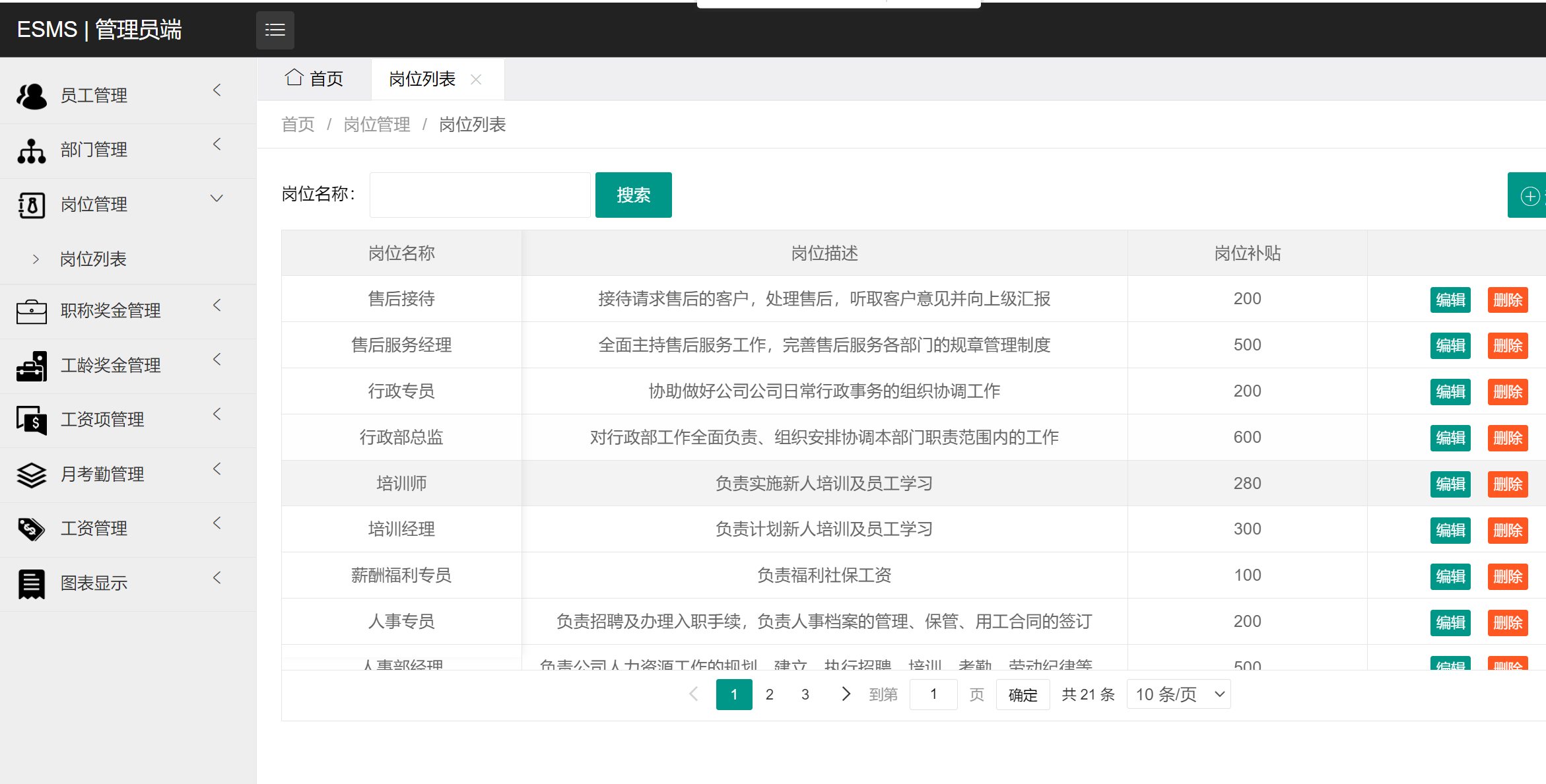Screen dimensions: 1546x784
Task: Edit the 培训师 position row
Action: pos(1450,484)
